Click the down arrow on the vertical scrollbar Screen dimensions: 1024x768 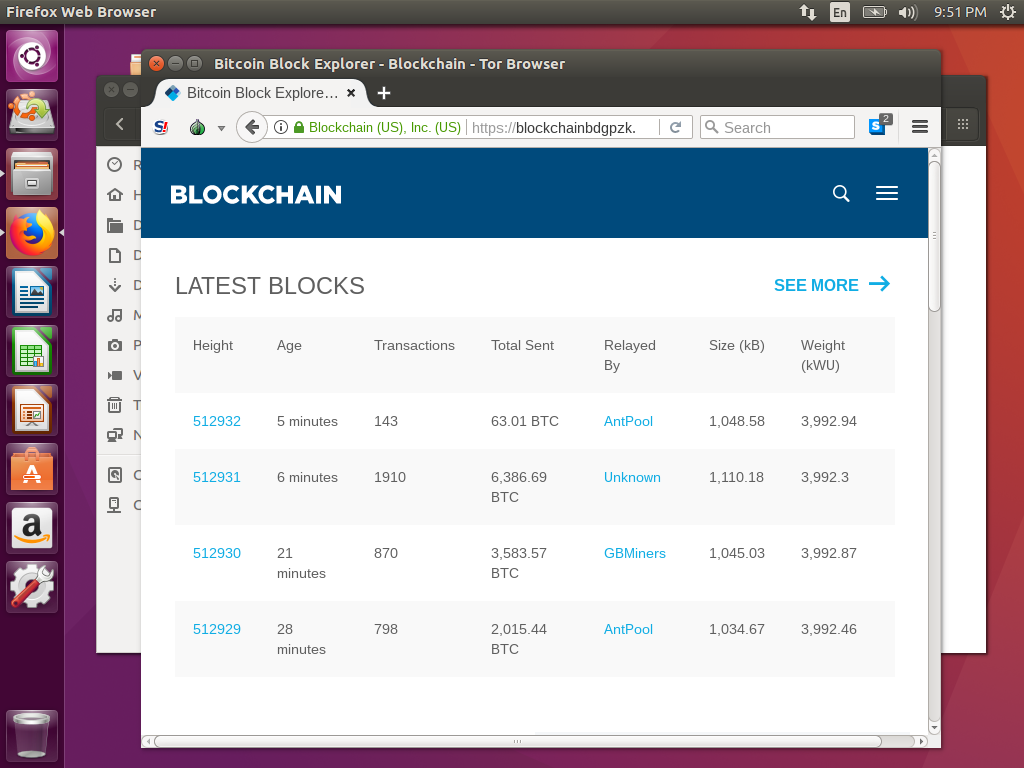[x=933, y=727]
